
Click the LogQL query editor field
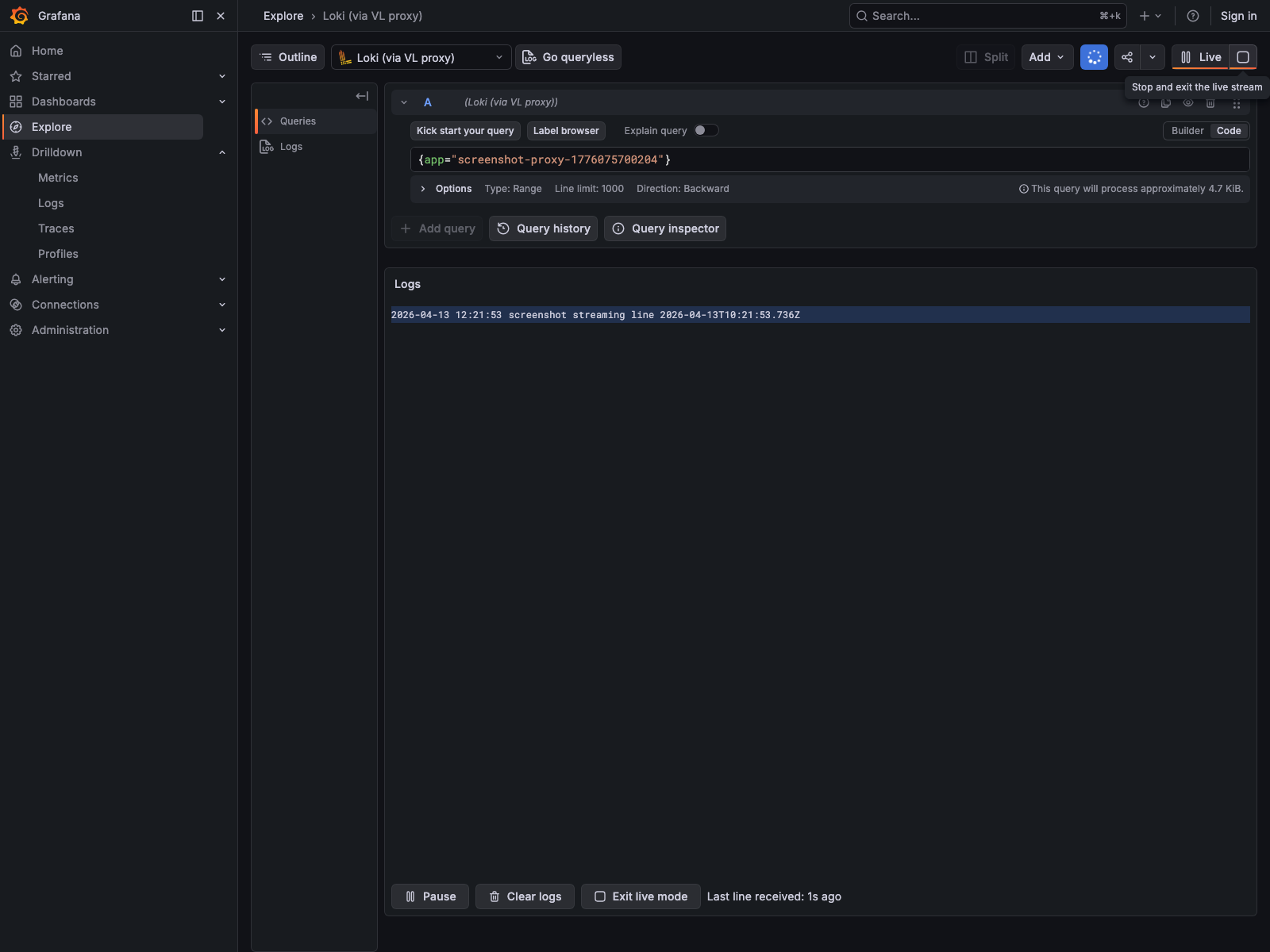click(x=829, y=159)
